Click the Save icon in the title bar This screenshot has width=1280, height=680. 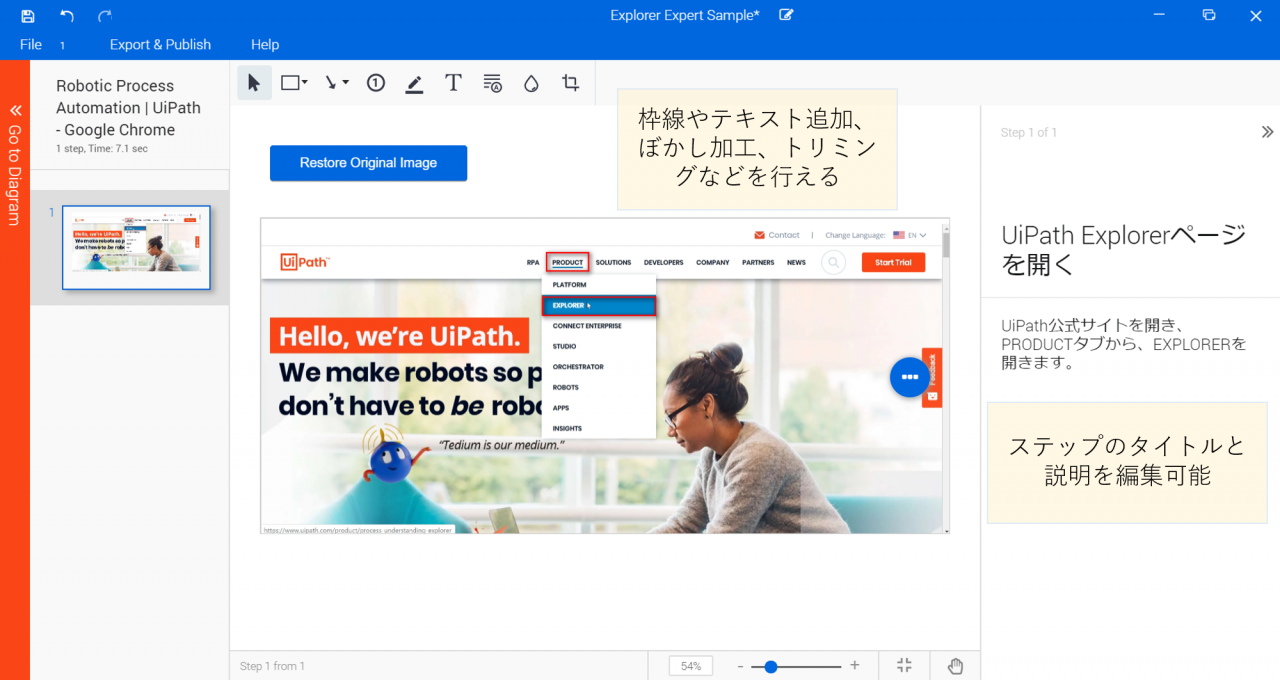[x=28, y=15]
